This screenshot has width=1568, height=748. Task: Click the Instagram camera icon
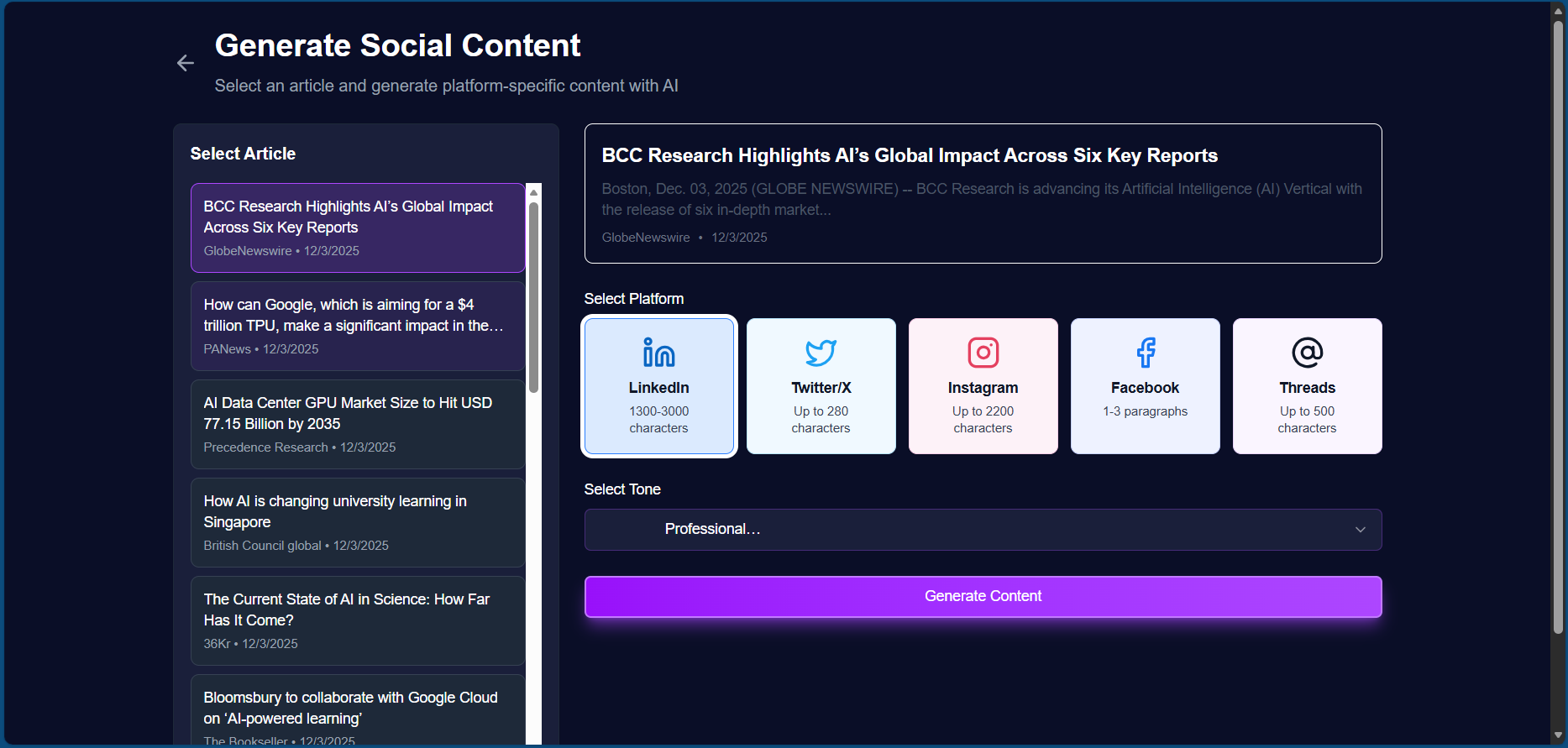[x=983, y=353]
